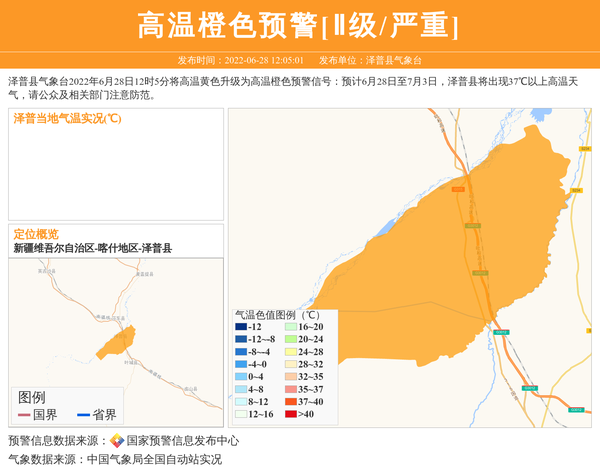
Task: Click the >40 red legend swatch
Action: pos(290,414)
